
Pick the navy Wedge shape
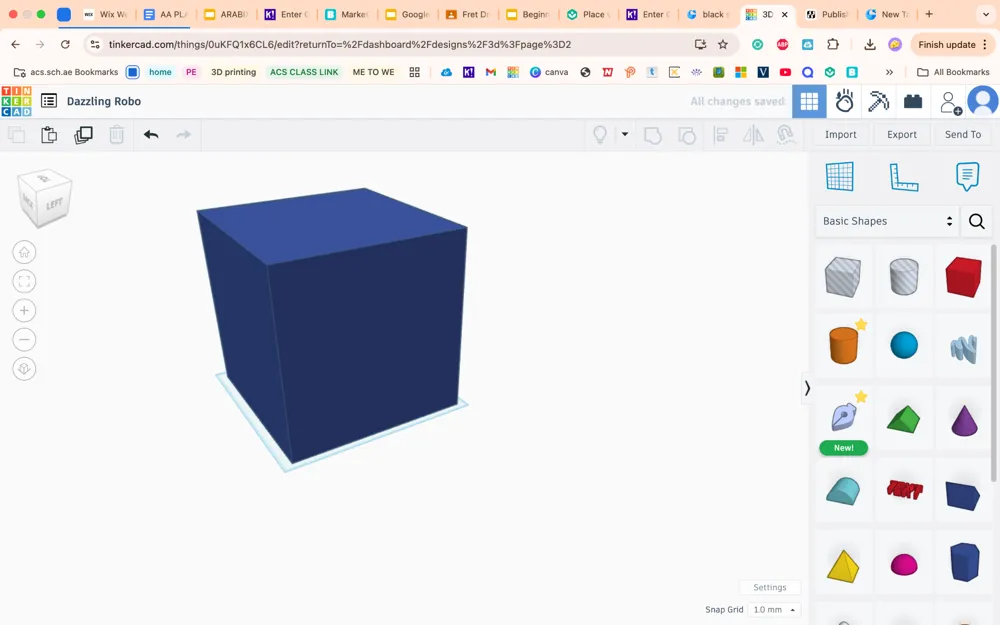963,496
